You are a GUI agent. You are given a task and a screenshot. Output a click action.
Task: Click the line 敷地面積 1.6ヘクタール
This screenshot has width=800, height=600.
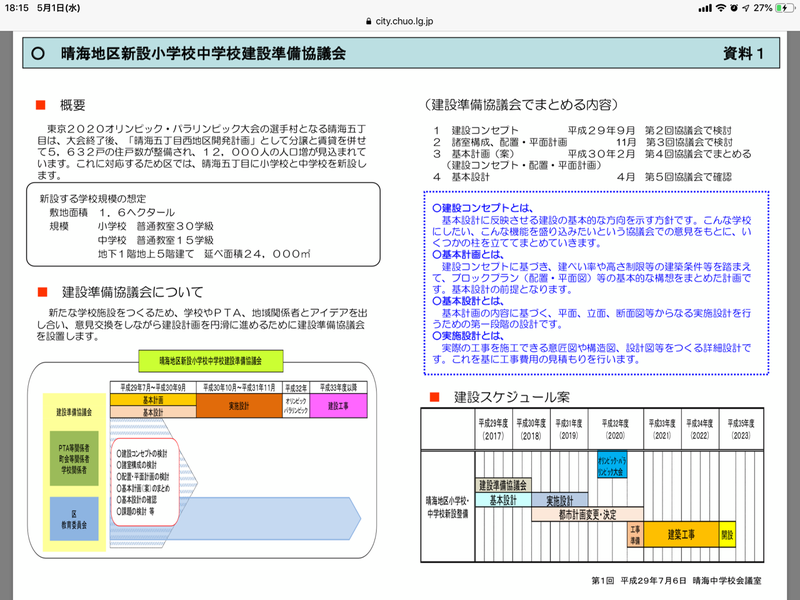(112, 212)
